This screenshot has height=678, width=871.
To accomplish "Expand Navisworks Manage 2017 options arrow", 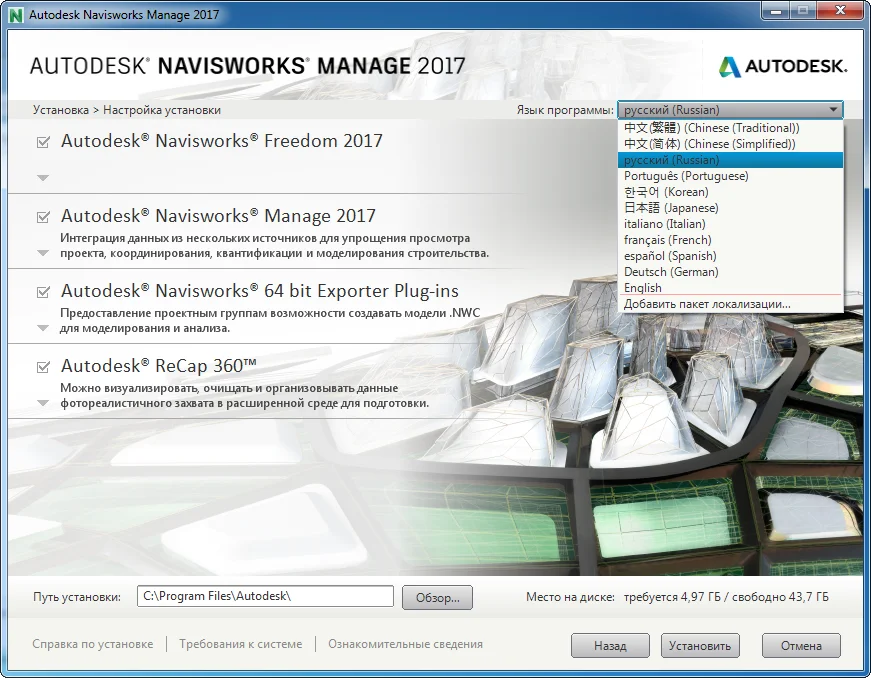I will click(43, 253).
